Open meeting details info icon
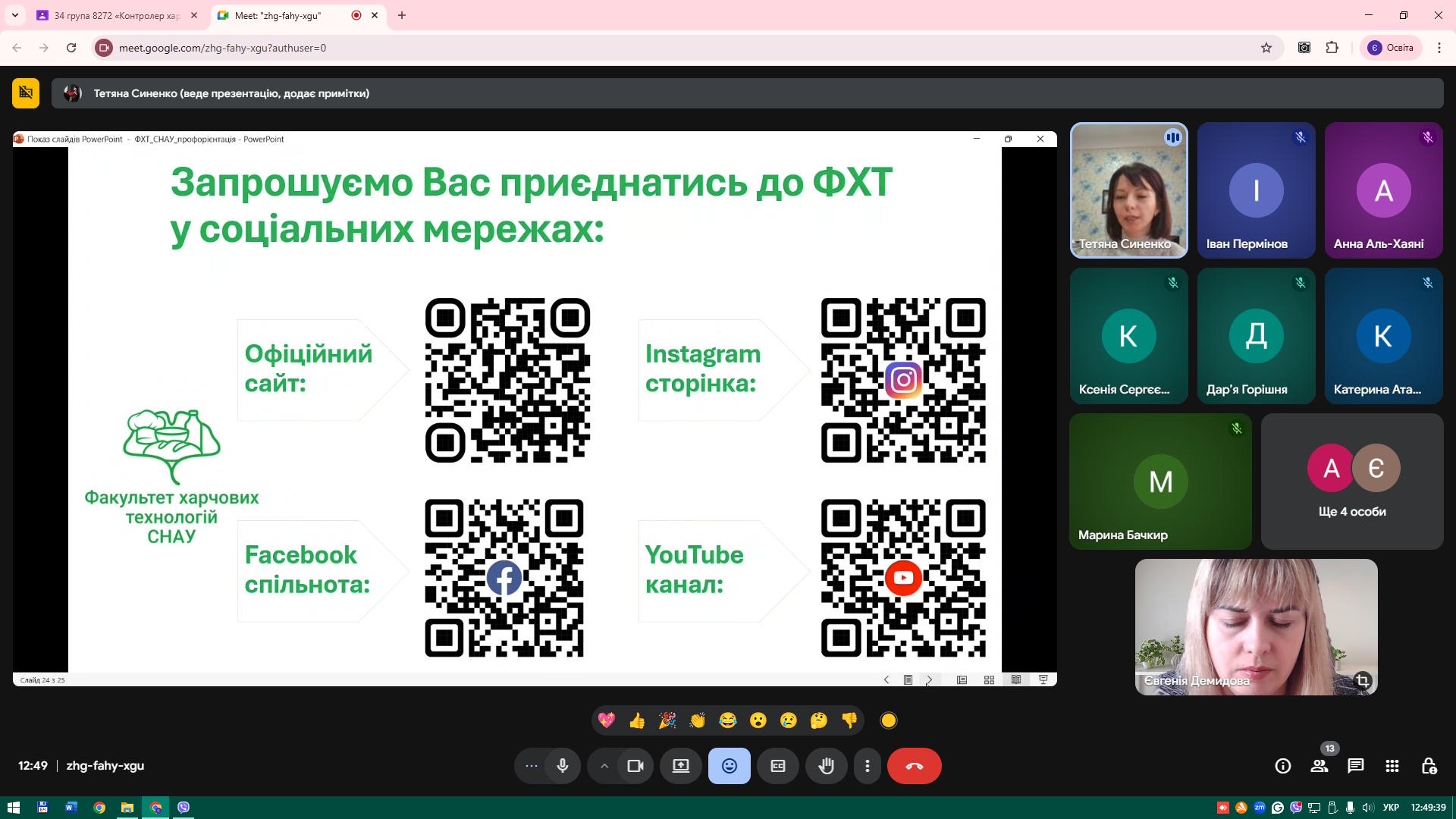 pyautogui.click(x=1282, y=766)
